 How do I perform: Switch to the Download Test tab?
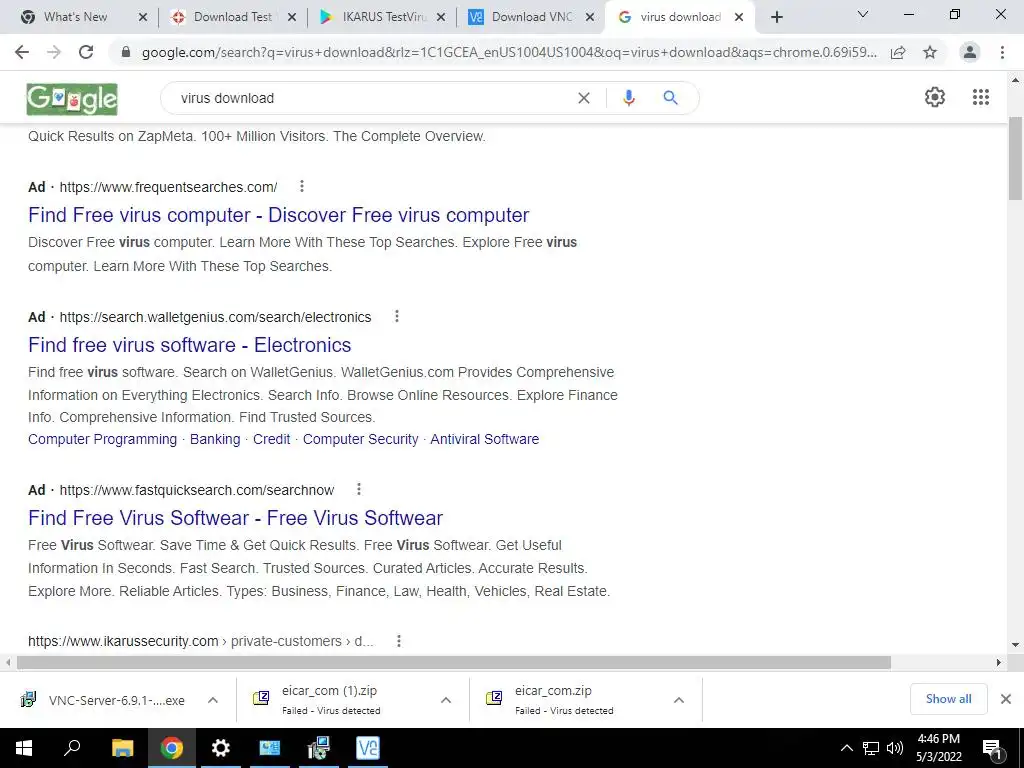point(233,17)
